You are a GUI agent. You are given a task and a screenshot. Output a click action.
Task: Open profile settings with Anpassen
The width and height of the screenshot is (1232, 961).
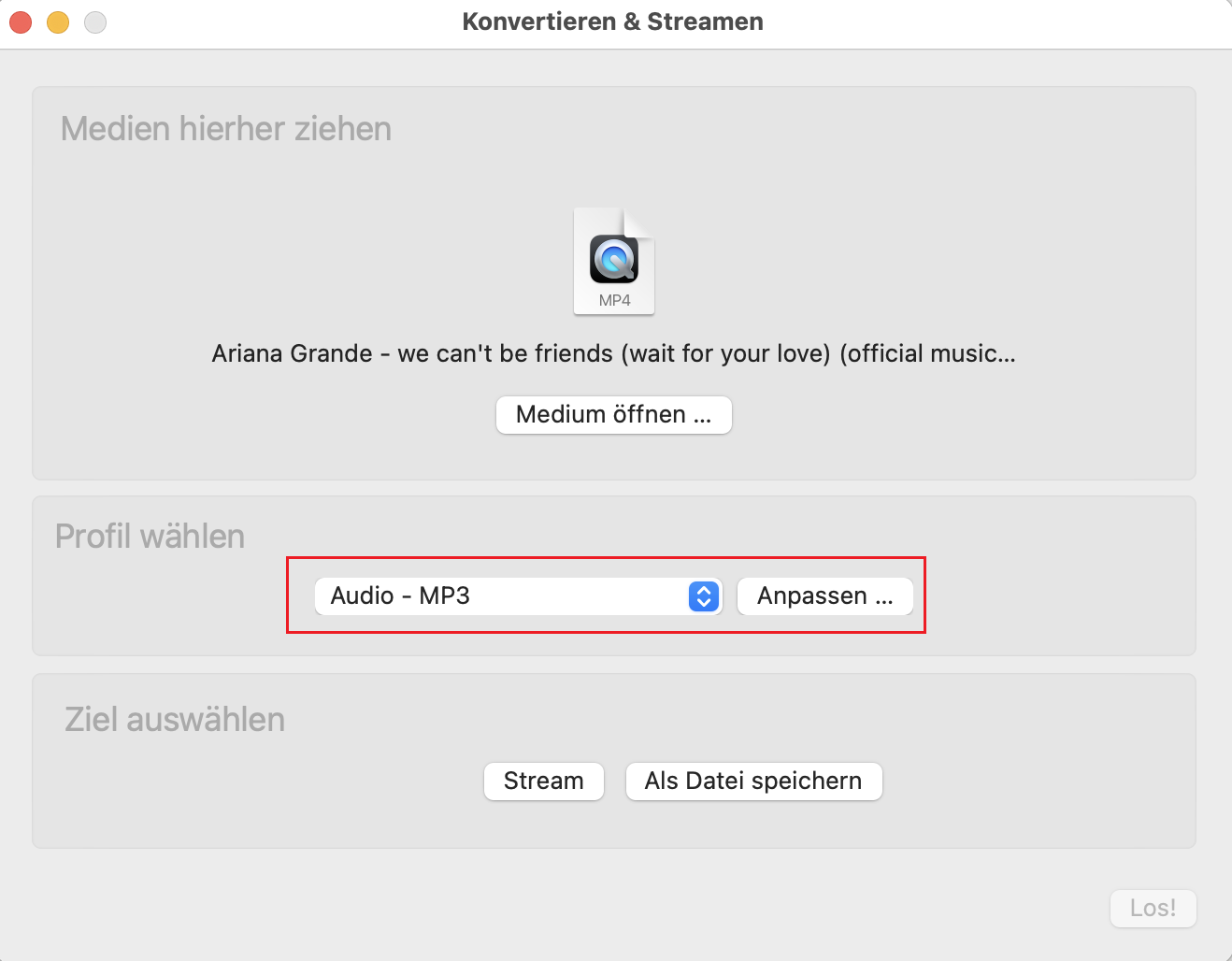point(824,595)
